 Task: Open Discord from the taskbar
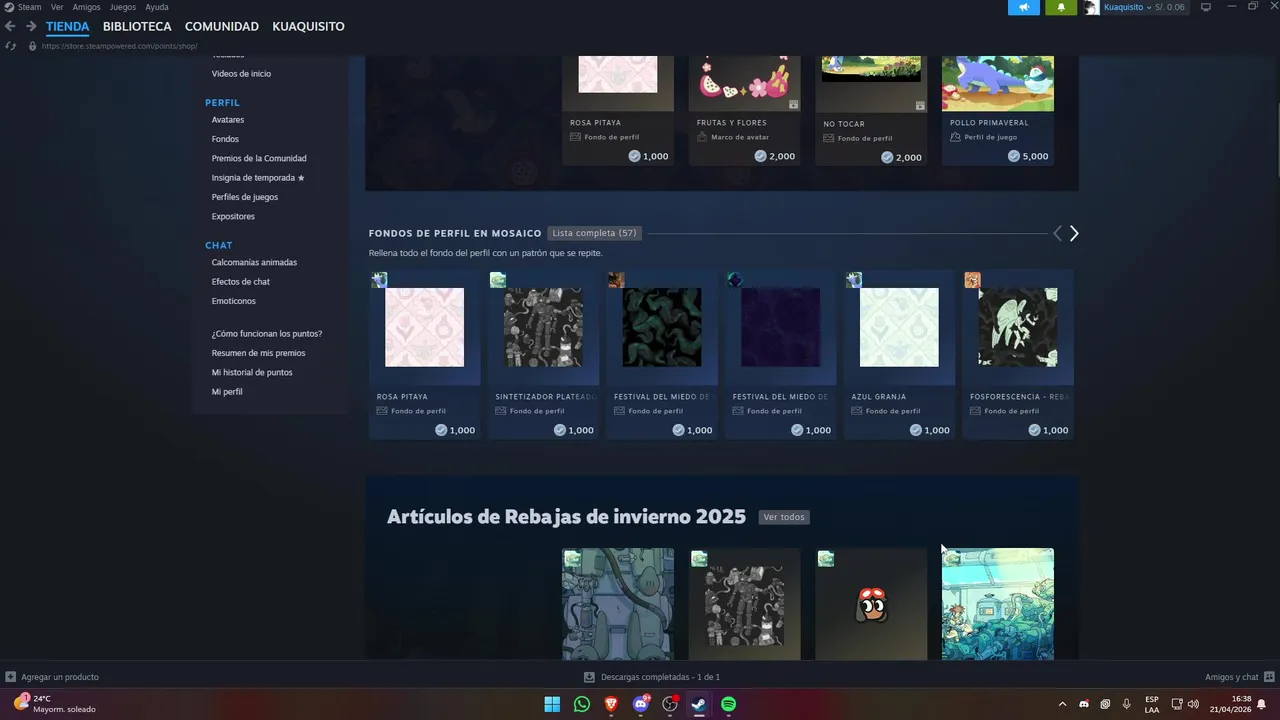[641, 704]
